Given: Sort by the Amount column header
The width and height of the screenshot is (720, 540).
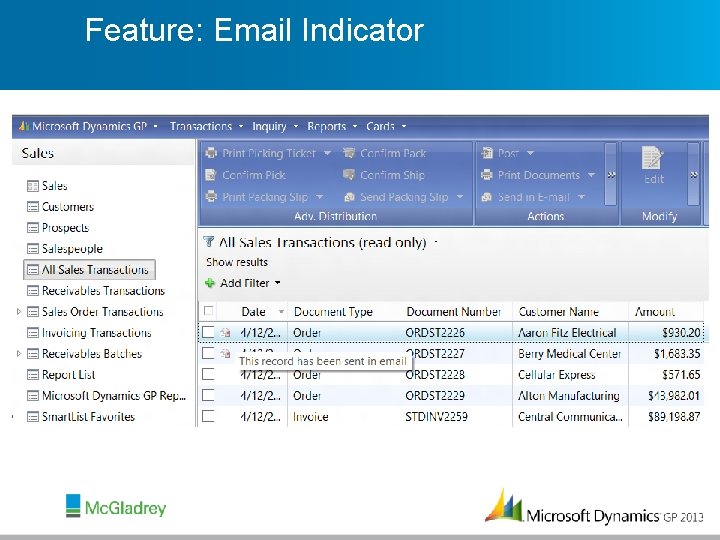Looking at the screenshot, I should (x=654, y=312).
